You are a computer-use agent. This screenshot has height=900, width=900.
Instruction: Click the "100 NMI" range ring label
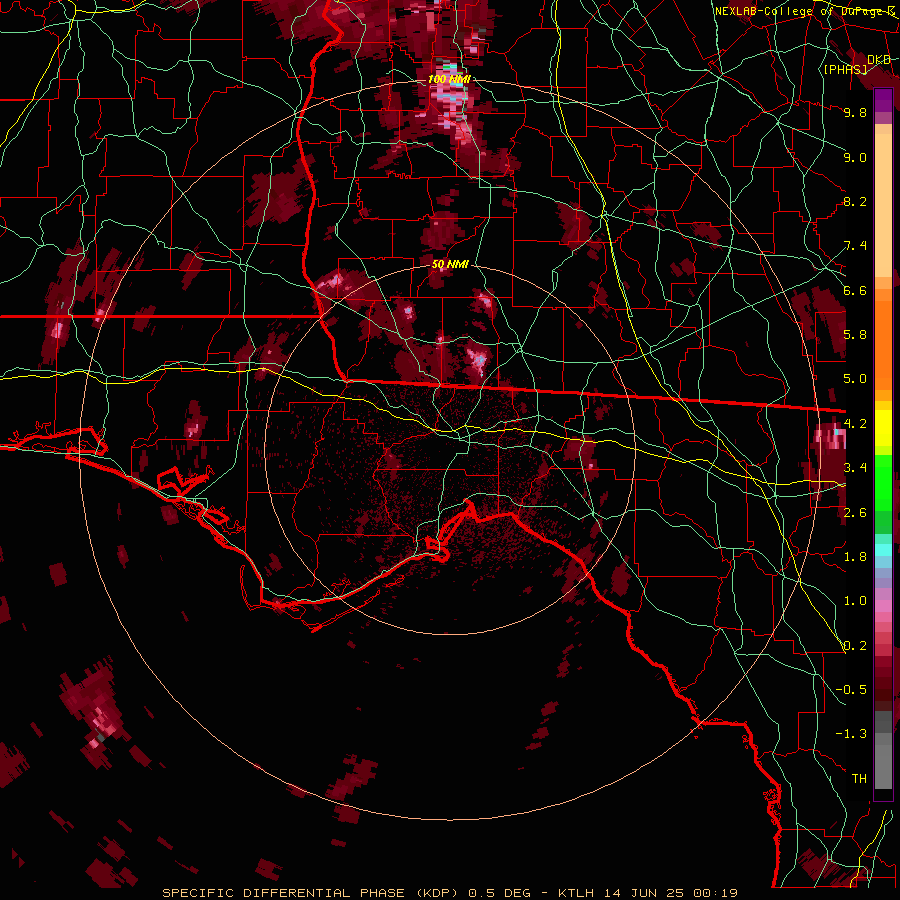(449, 79)
